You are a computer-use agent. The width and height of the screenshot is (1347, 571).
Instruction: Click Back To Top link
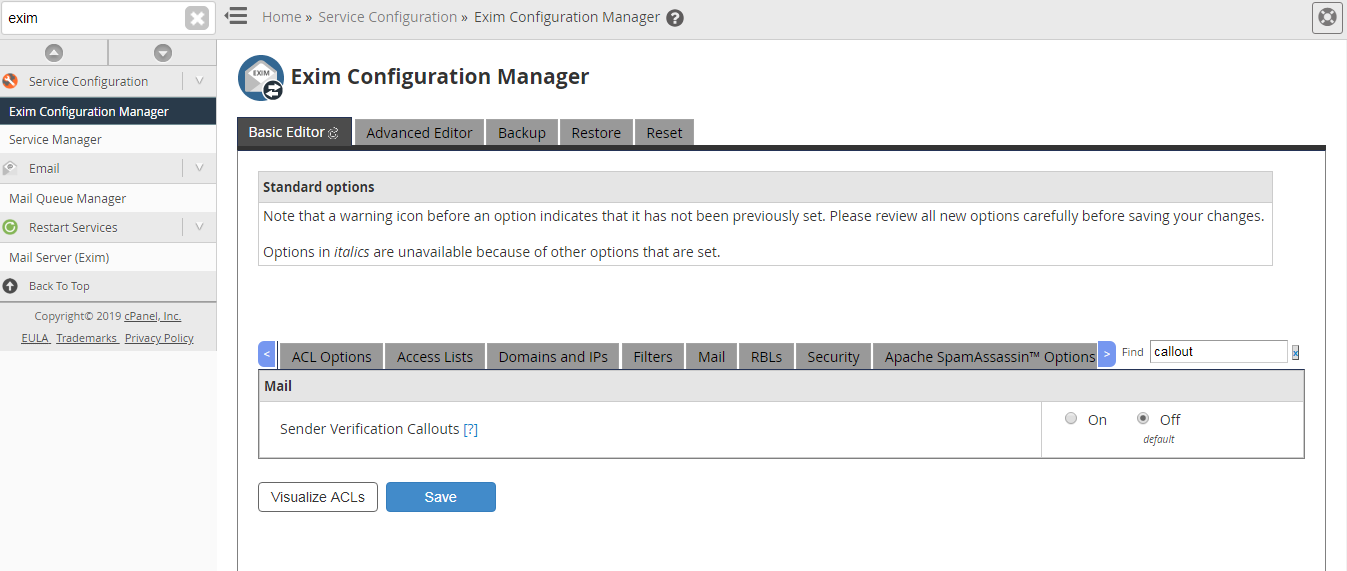coord(59,286)
